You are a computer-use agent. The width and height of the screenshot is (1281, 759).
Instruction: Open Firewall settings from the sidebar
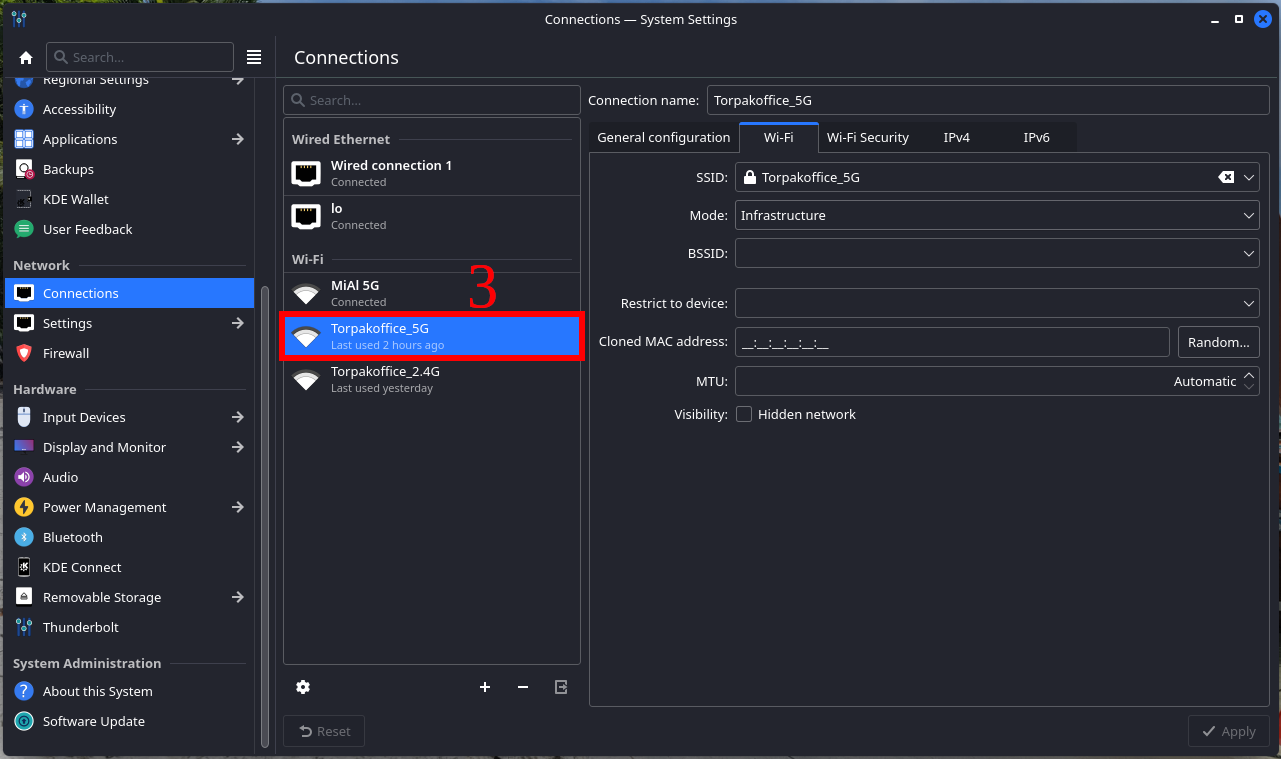(x=66, y=353)
